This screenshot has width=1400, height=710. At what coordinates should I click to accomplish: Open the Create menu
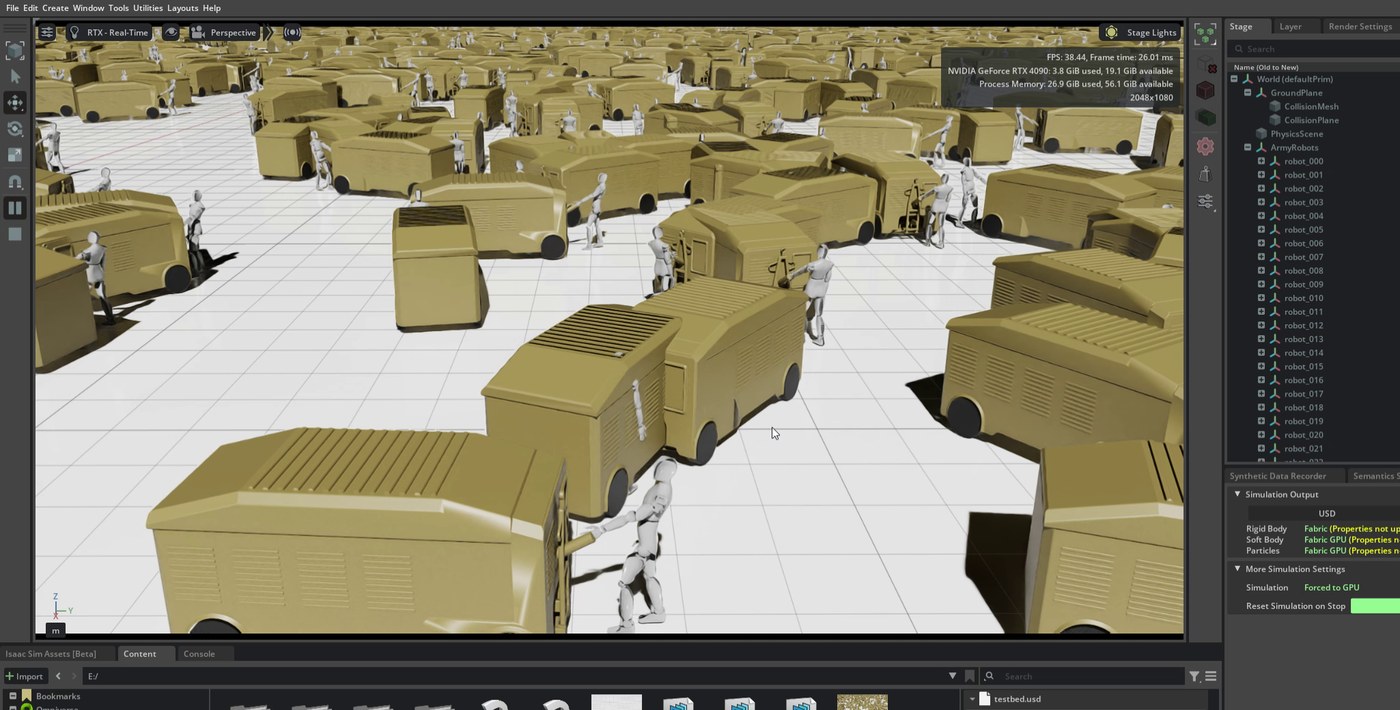point(56,8)
